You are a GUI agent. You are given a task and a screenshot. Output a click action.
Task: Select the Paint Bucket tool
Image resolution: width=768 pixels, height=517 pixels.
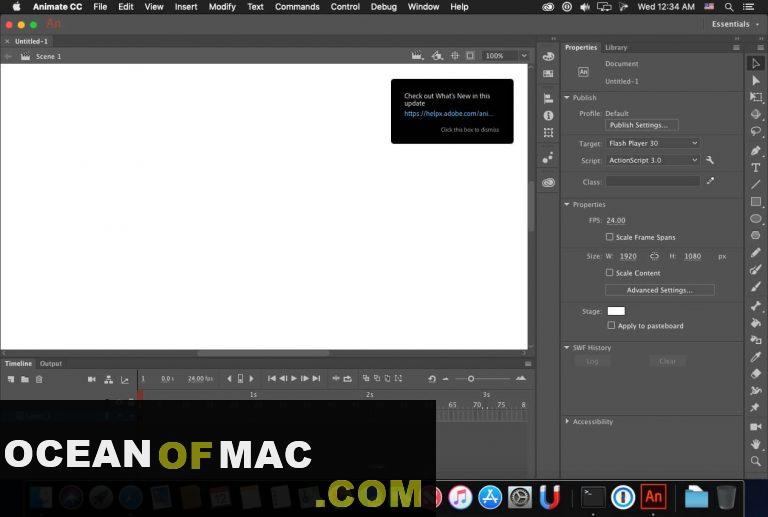click(756, 323)
